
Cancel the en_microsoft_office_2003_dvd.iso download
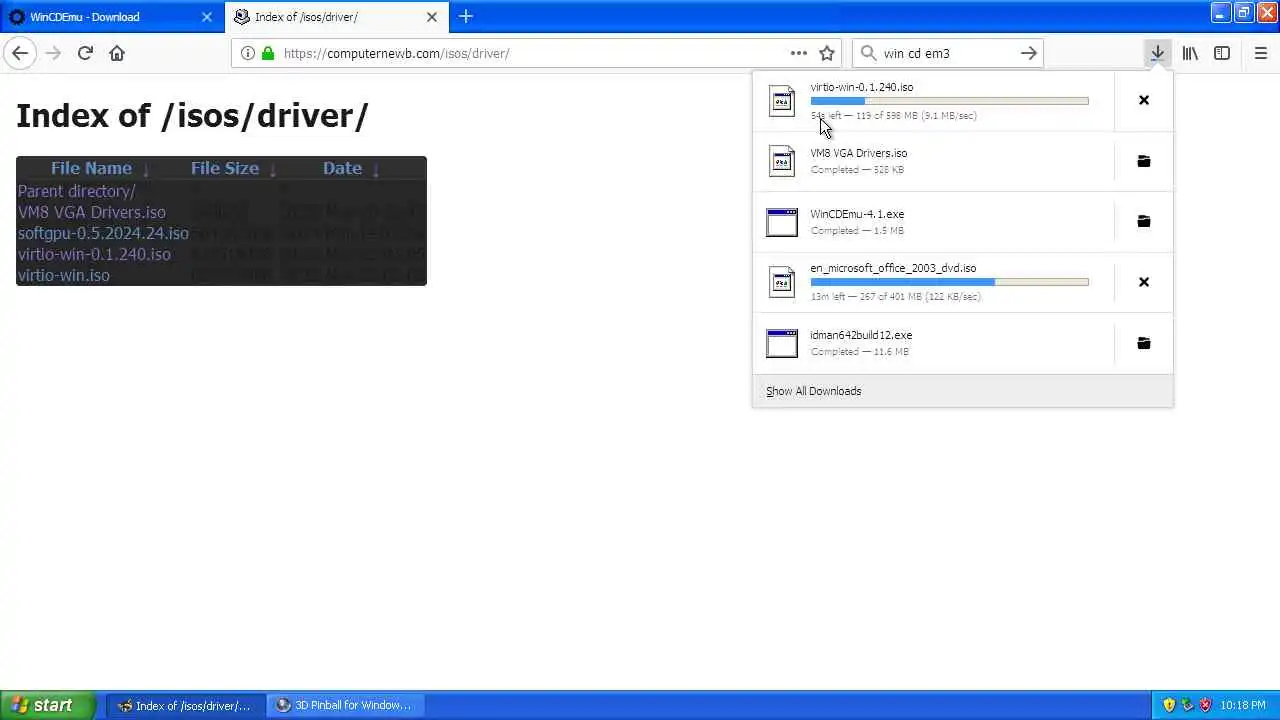(x=1144, y=282)
